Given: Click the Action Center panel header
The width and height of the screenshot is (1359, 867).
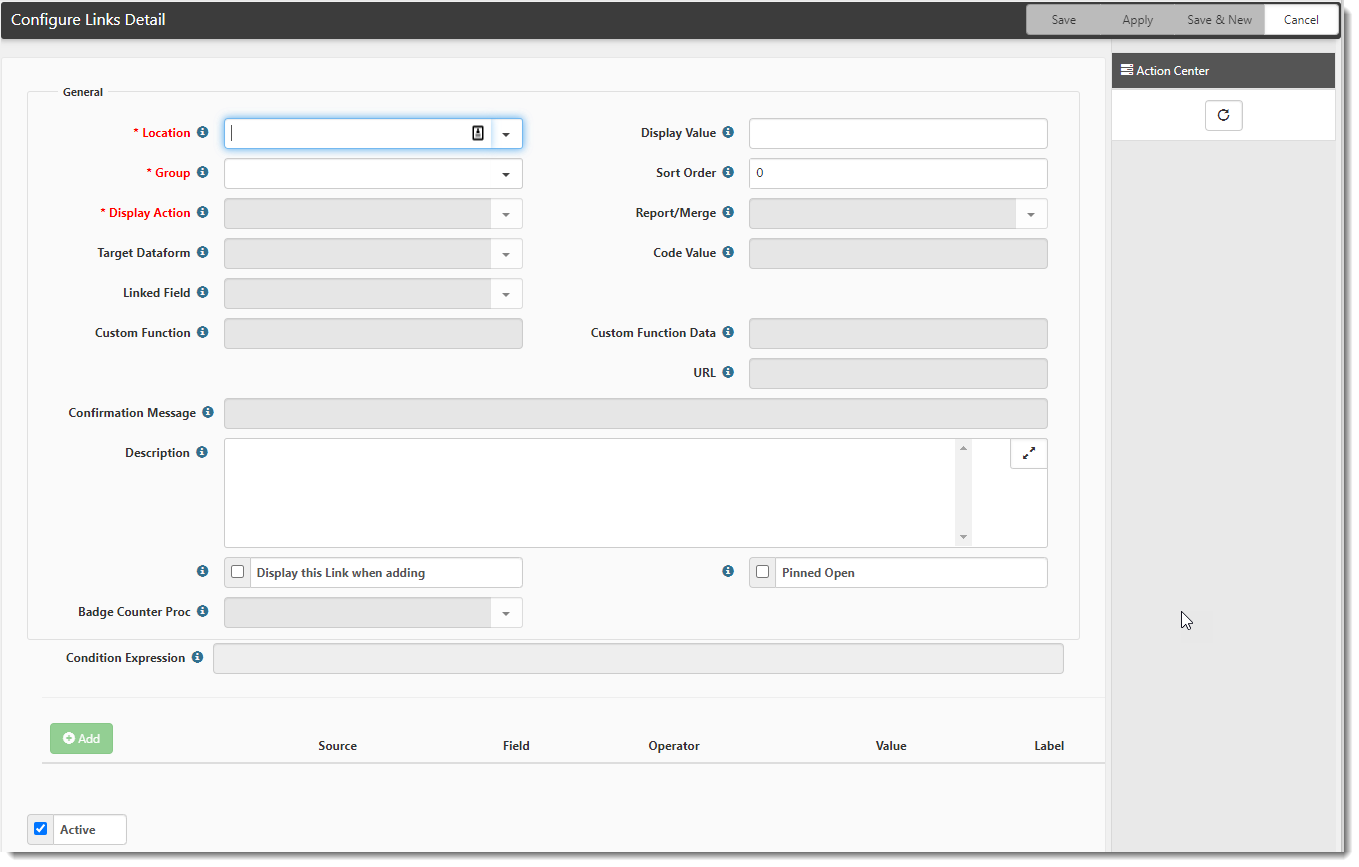Looking at the screenshot, I should pos(1222,71).
